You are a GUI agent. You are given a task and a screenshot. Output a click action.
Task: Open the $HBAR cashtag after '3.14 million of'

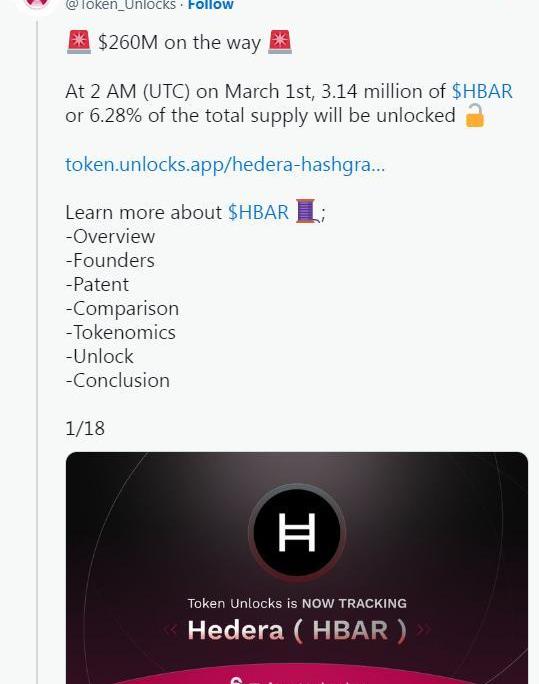(482, 91)
